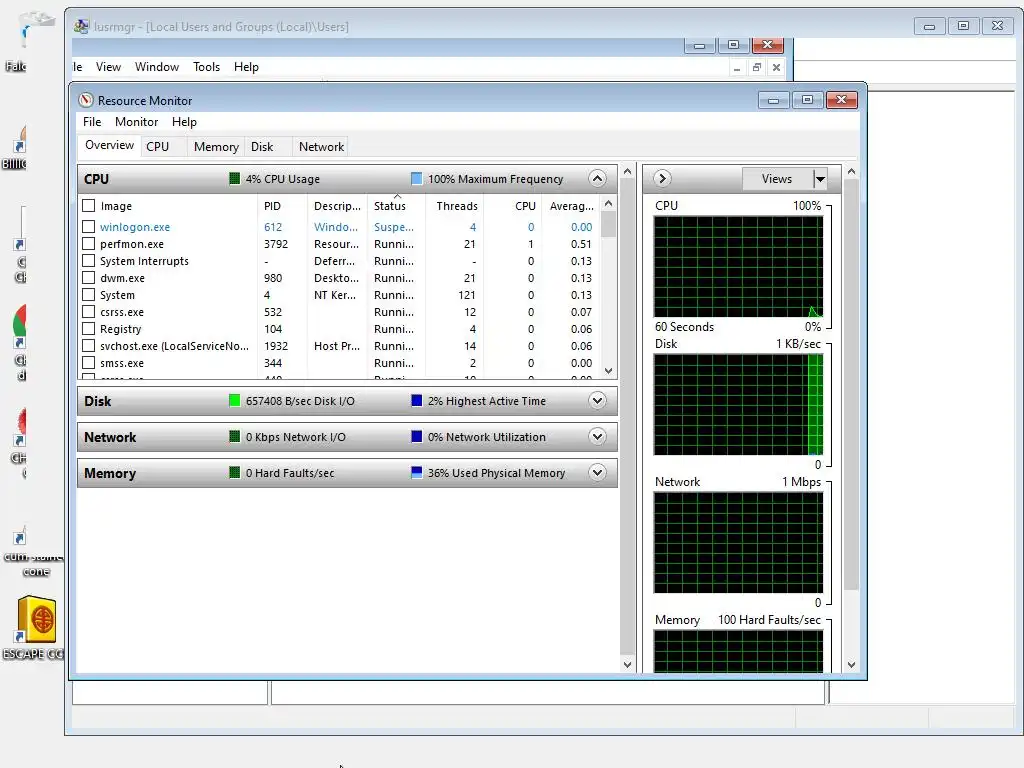Open the Monitor menu
This screenshot has height=768, width=1024.
136,121
